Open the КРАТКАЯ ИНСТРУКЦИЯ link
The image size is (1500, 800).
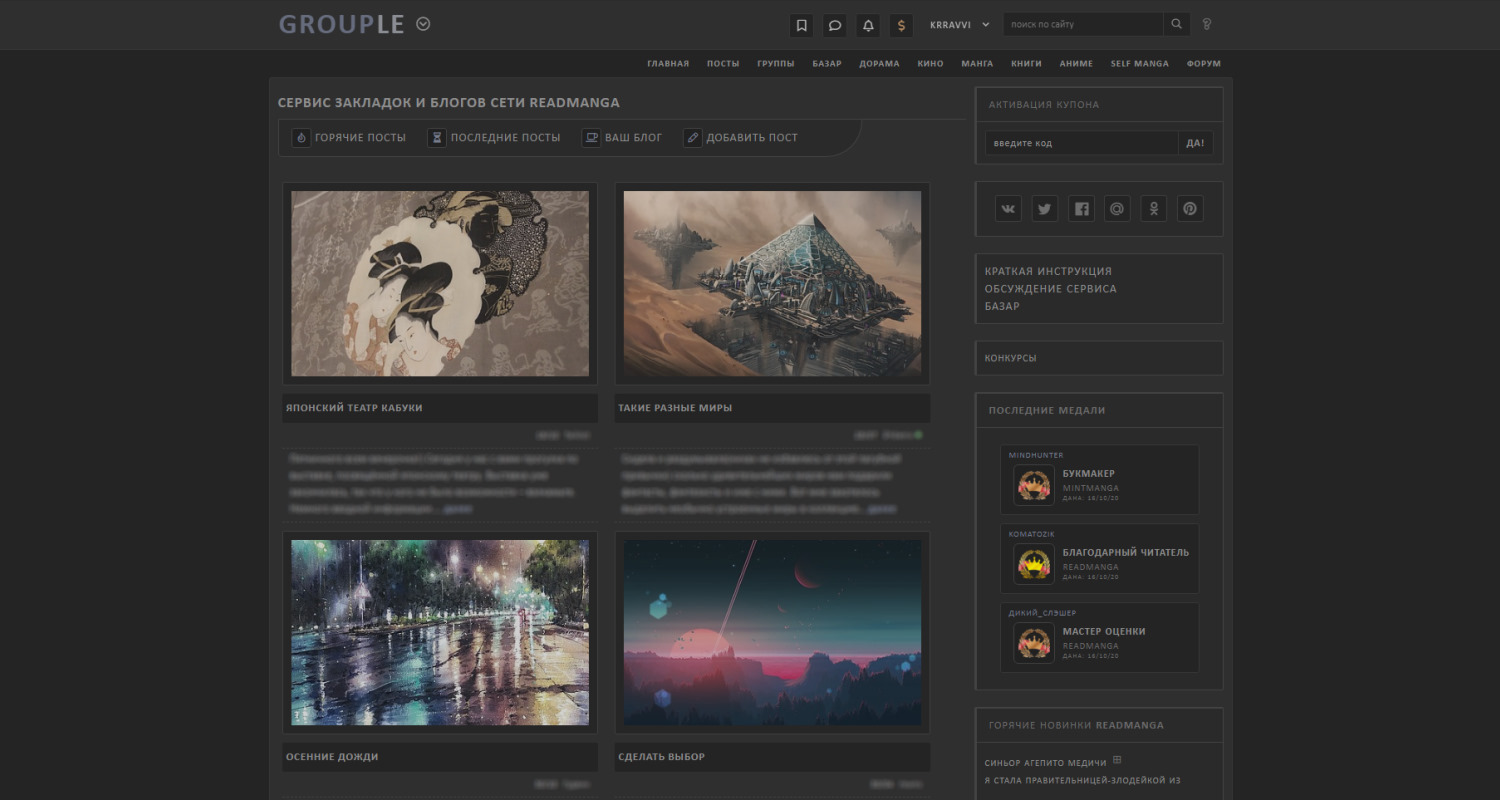coord(1048,270)
